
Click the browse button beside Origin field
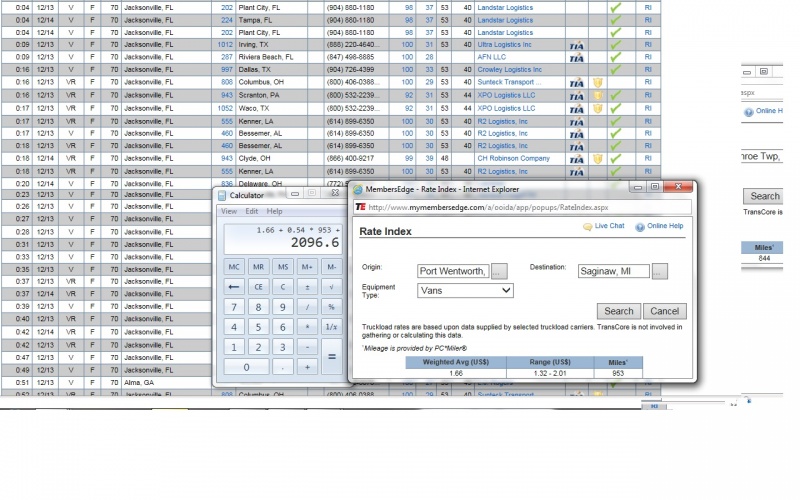(x=499, y=271)
